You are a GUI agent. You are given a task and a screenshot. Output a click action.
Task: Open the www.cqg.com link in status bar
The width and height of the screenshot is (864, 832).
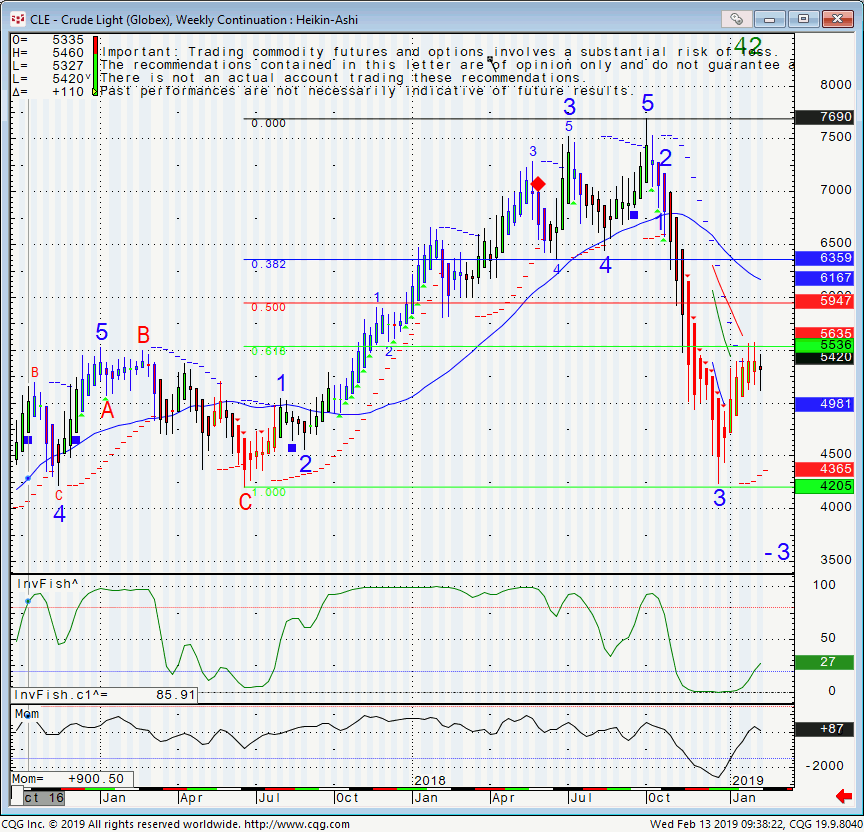point(296,825)
